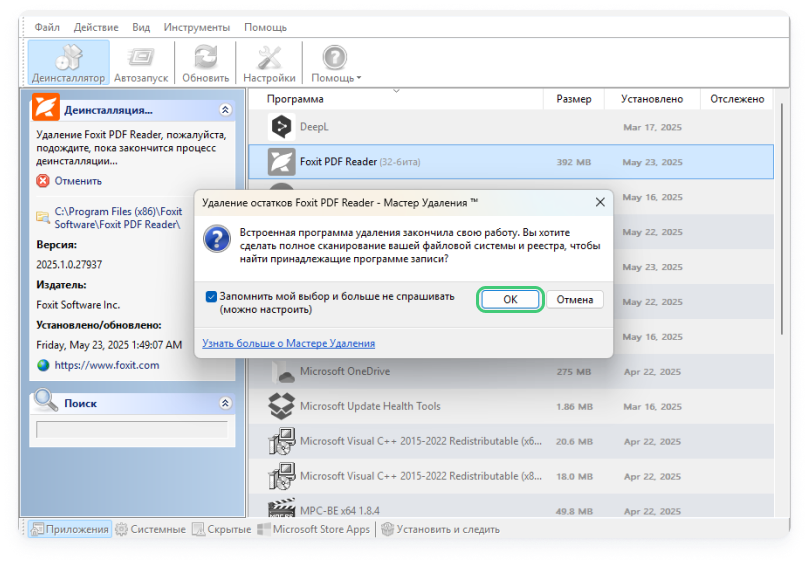809x564 pixels.
Task: Select the DeepL row name
Action: point(314,126)
